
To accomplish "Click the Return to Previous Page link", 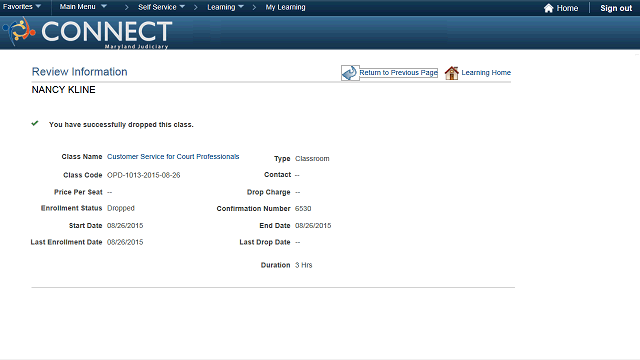I will pyautogui.click(x=398, y=73).
